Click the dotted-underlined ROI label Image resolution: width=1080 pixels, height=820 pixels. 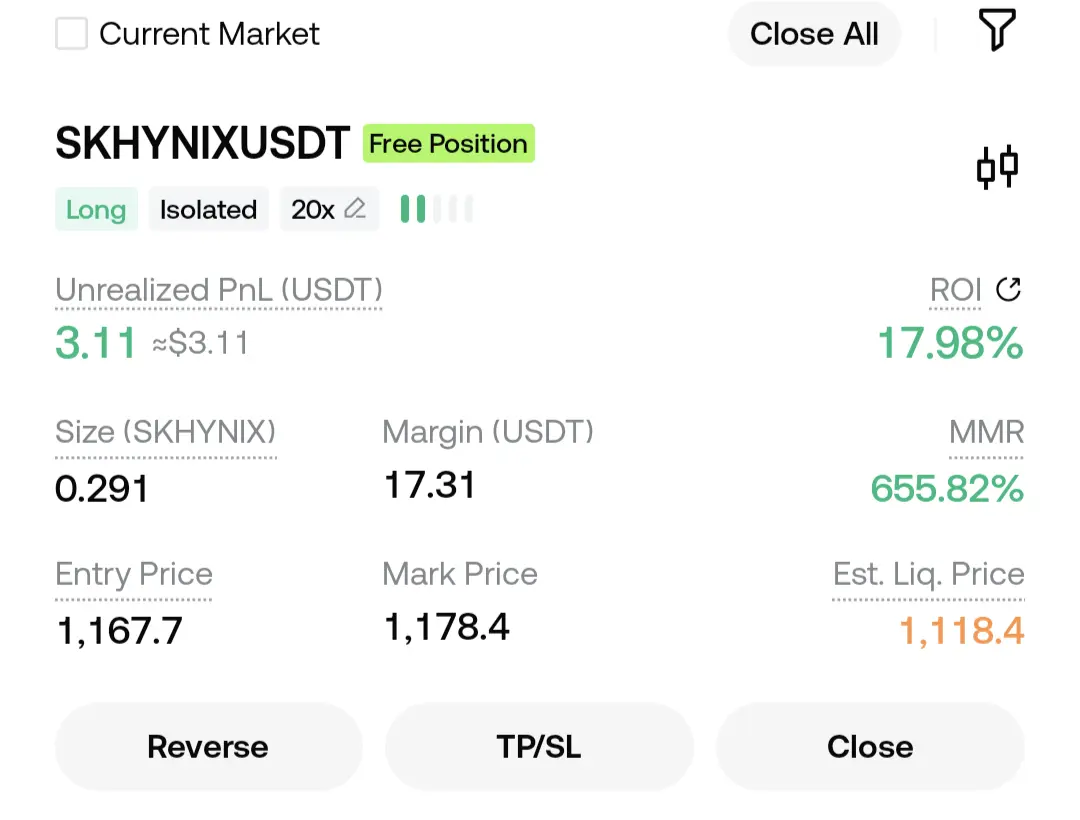click(955, 290)
